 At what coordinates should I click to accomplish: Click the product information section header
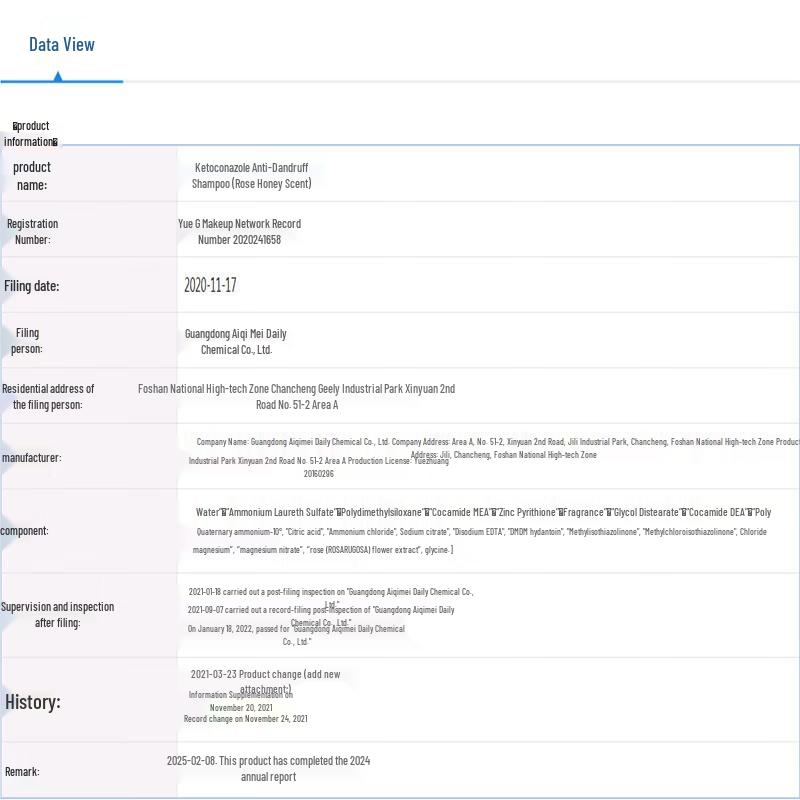point(31,133)
